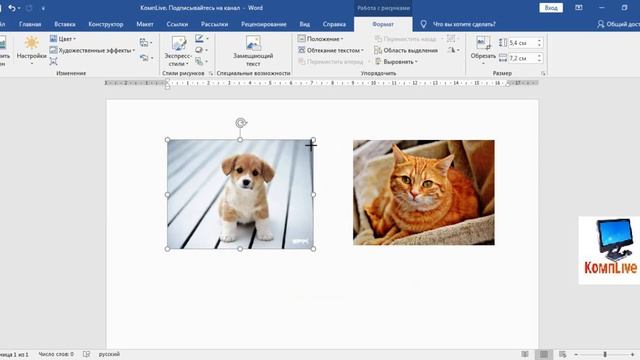Open the Справка tab
640x360 pixels.
pos(334,24)
